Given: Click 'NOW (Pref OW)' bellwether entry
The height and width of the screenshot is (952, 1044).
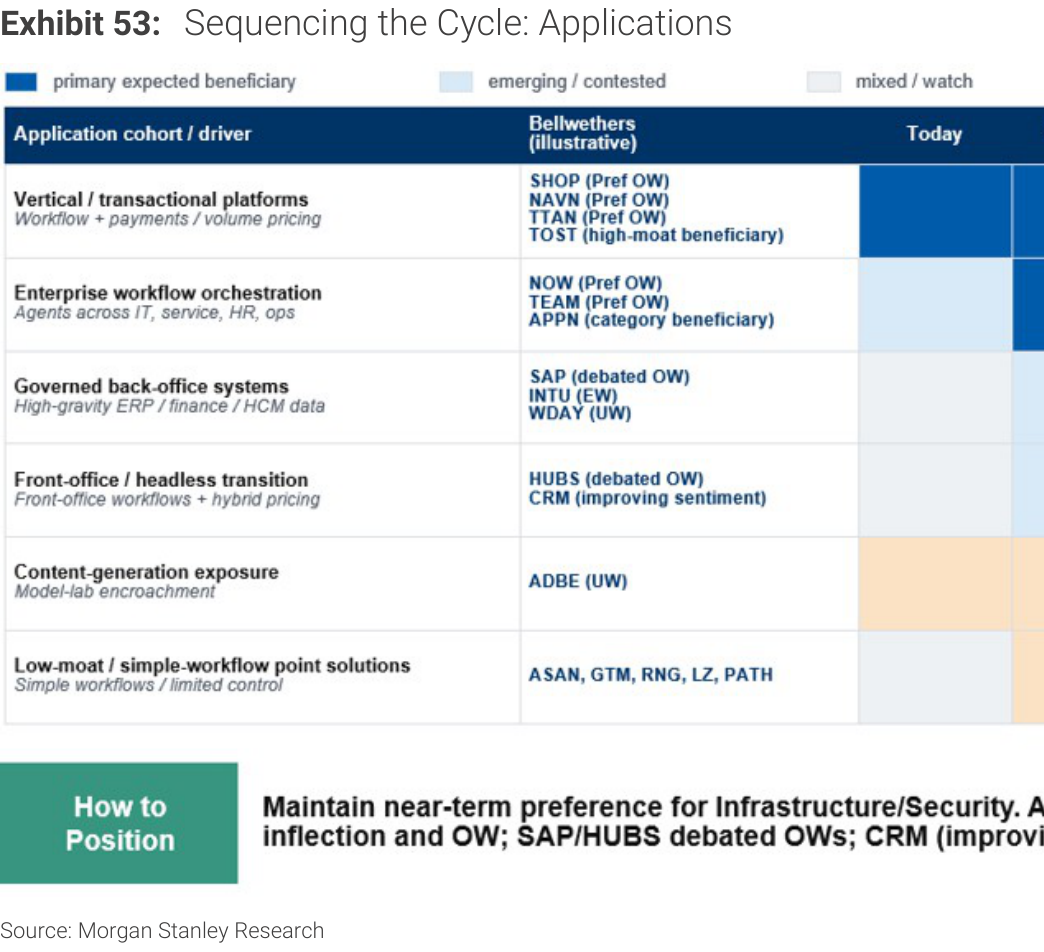Looking at the screenshot, I should point(596,283).
